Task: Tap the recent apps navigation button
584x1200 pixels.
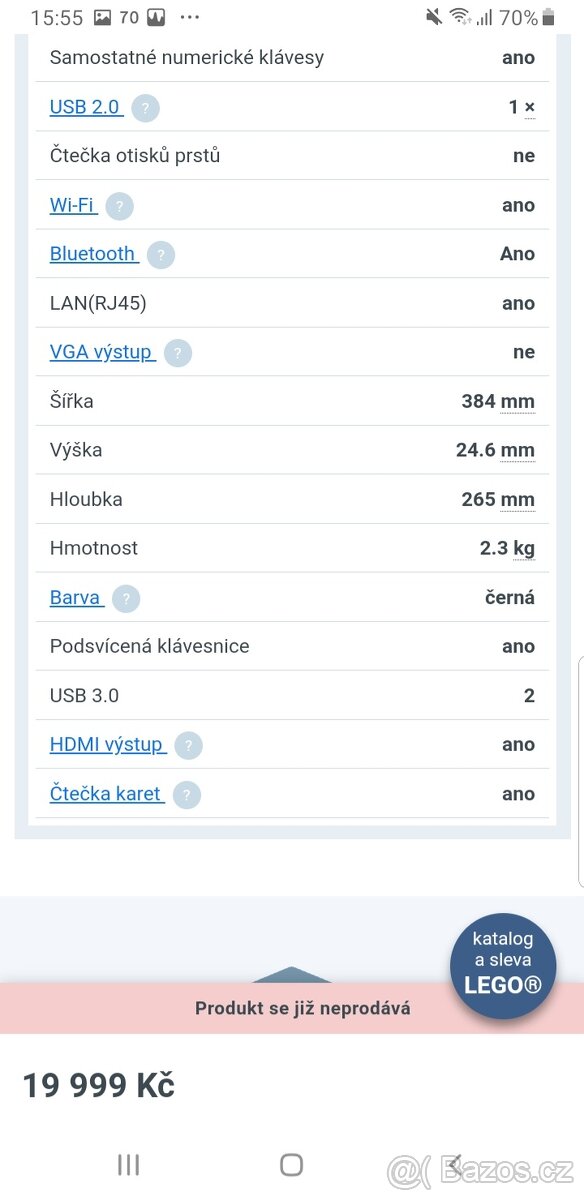Action: 128,1164
